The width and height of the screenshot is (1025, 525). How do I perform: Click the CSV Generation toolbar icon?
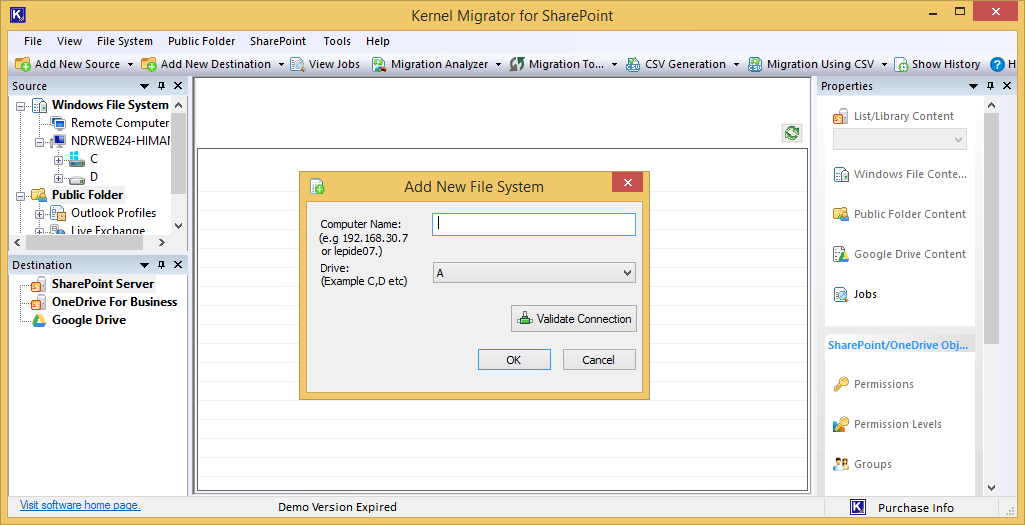(x=633, y=64)
